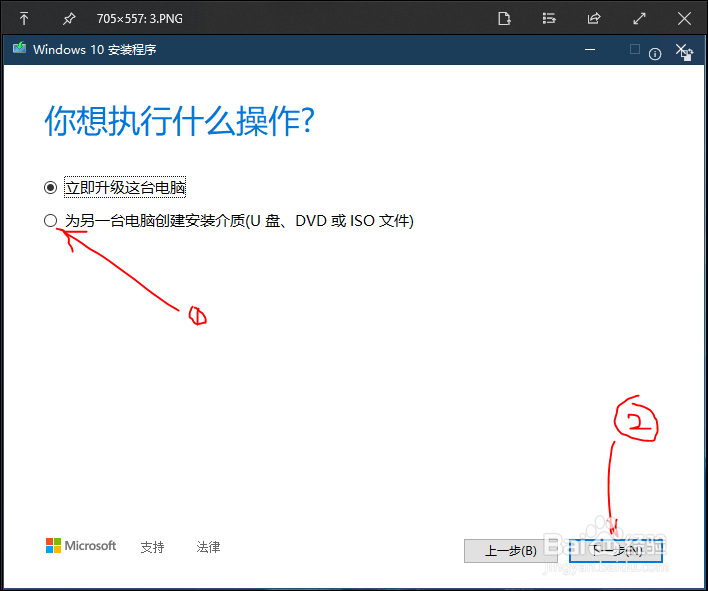Copy image using the document icon
This screenshot has height=591, width=708.
(504, 19)
